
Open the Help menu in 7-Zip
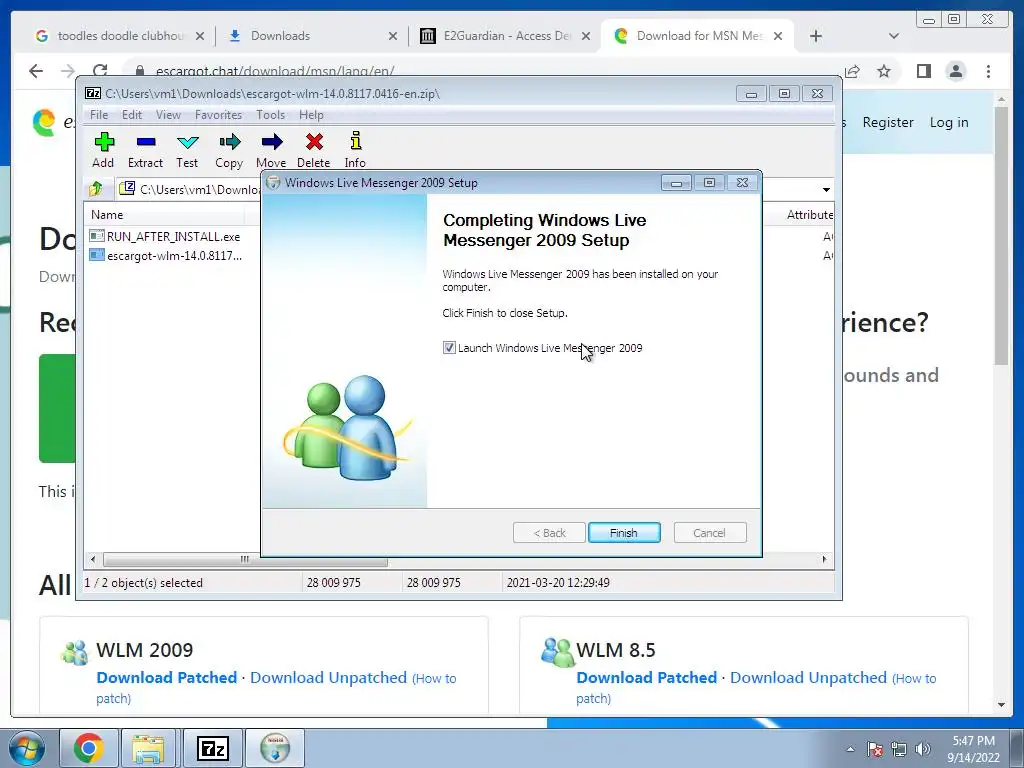point(312,115)
